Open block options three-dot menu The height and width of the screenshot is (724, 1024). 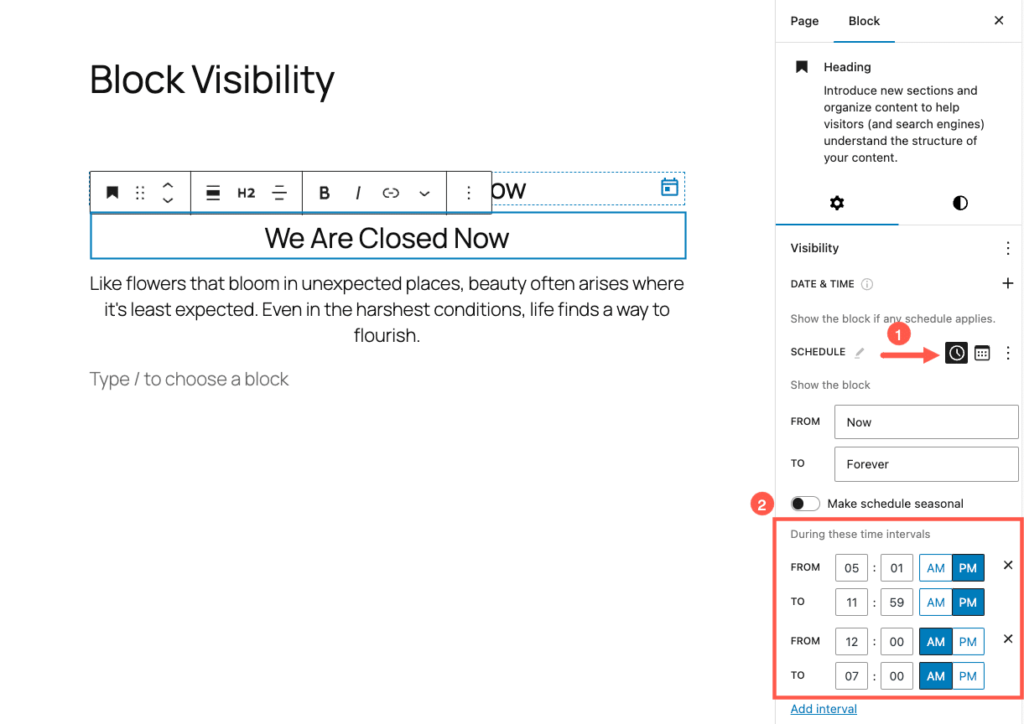[x=468, y=193]
